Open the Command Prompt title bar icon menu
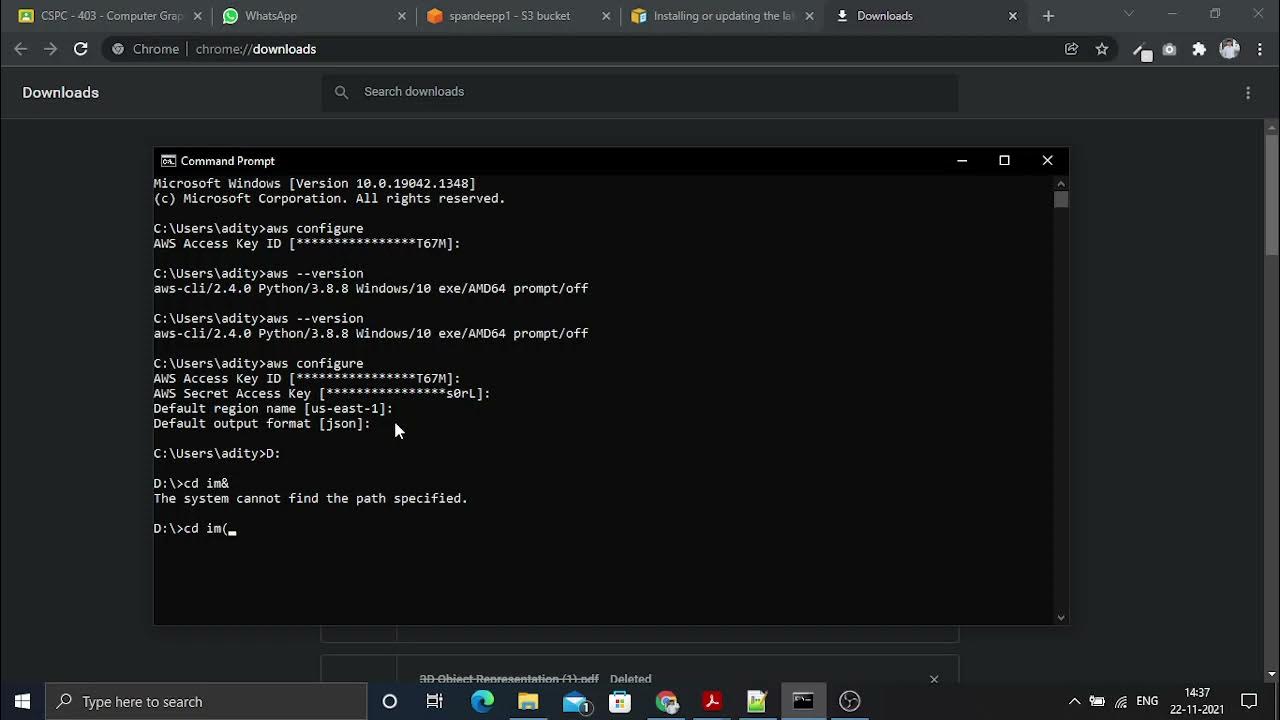1280x720 pixels. [168, 161]
